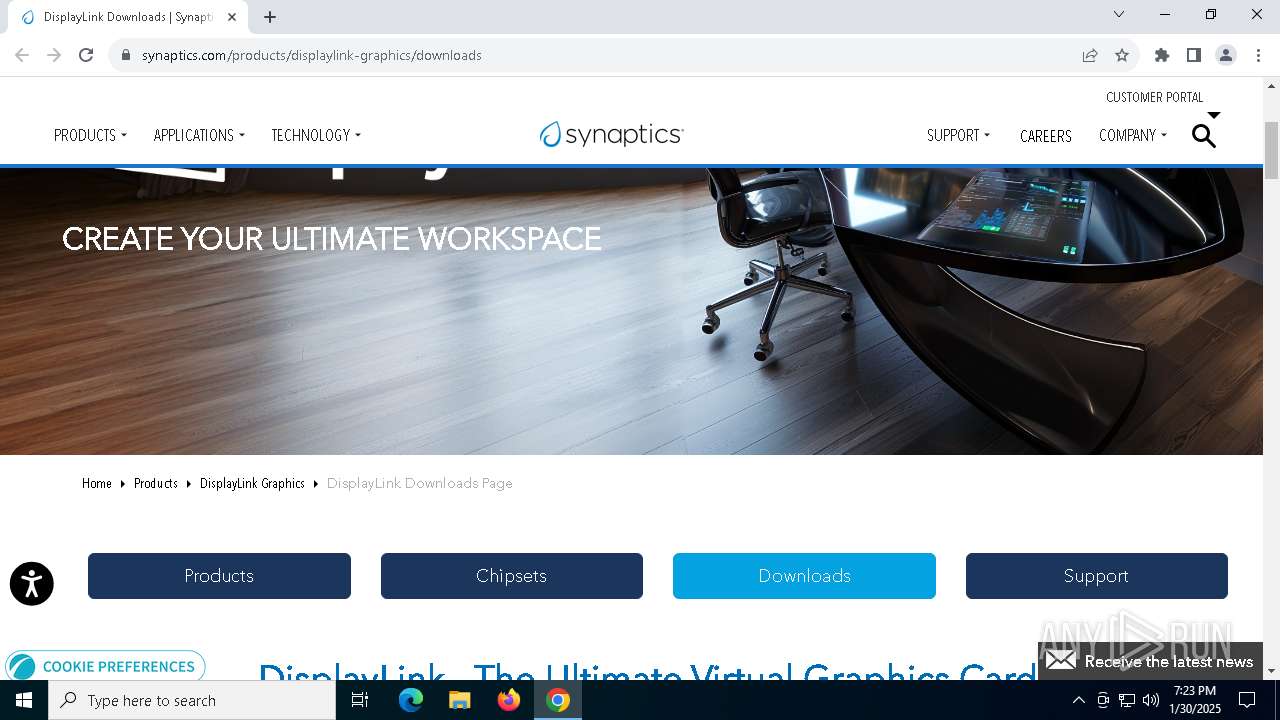
Task: Expand the TECHNOLOGY menu
Action: tap(316, 135)
